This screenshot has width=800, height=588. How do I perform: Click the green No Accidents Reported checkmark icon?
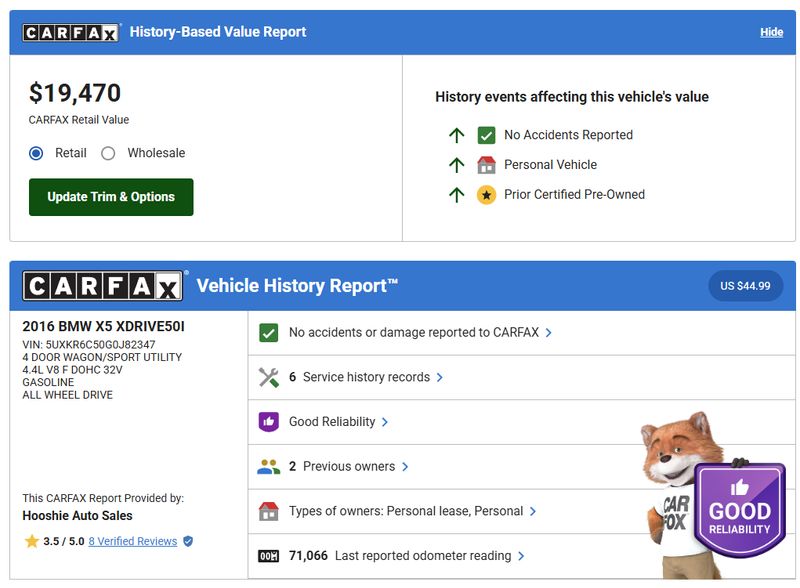pyautogui.click(x=486, y=135)
